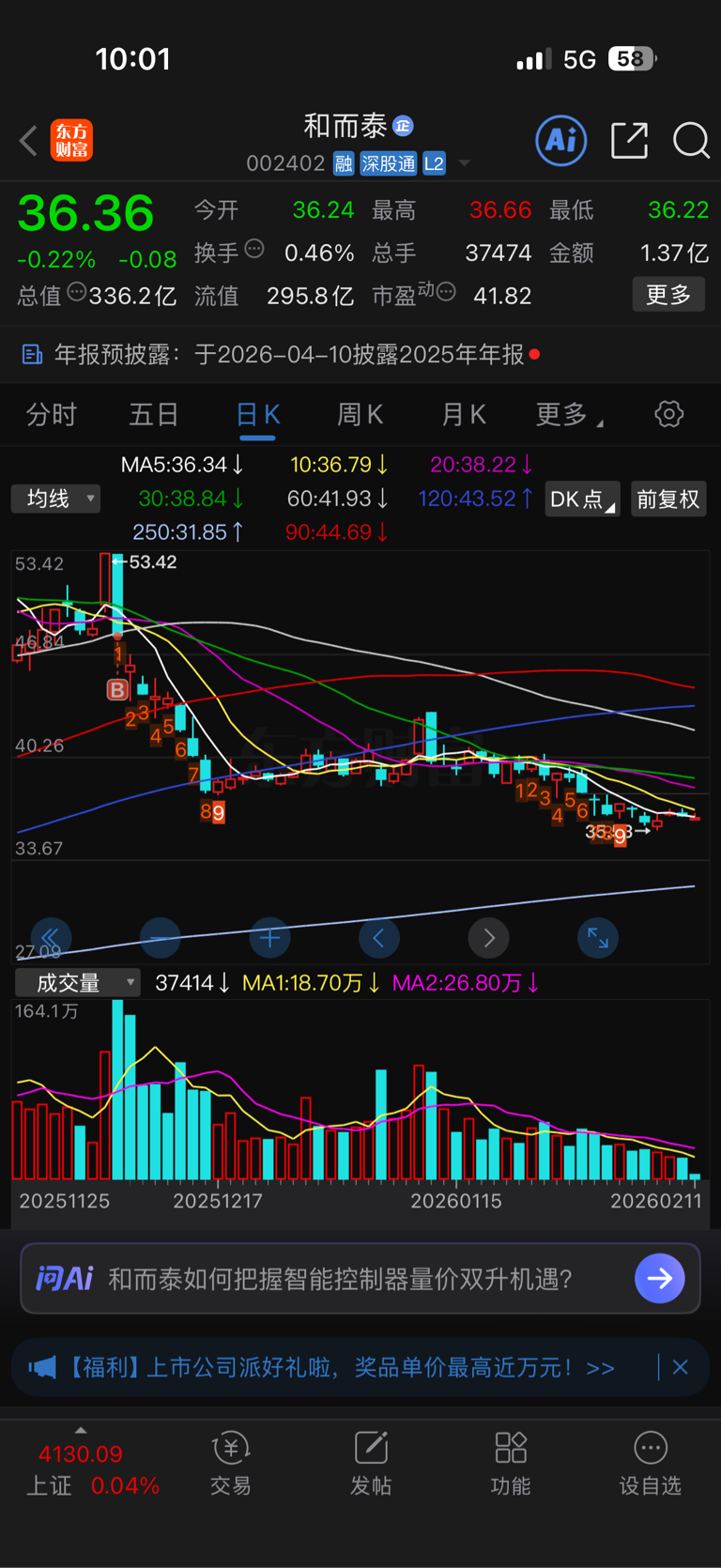
Task: Tap the L2 level-2 badge
Action: click(434, 163)
